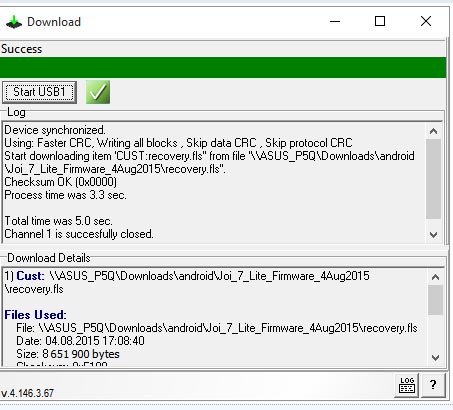Image resolution: width=453 pixels, height=410 pixels.
Task: Maximize the Download window
Action: (380, 22)
